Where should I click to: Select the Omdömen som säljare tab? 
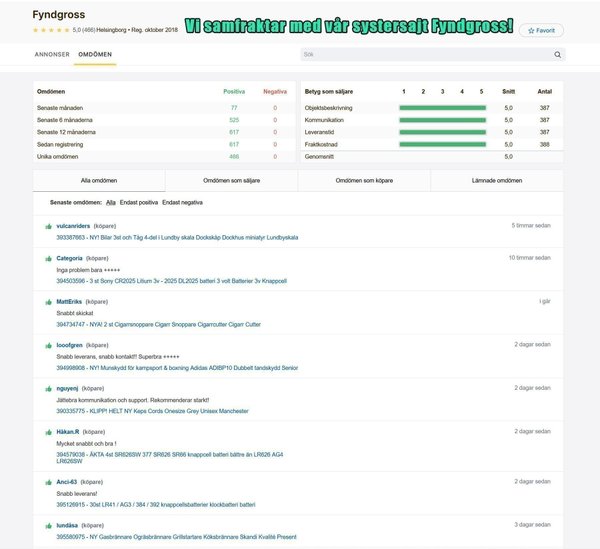coord(231,181)
